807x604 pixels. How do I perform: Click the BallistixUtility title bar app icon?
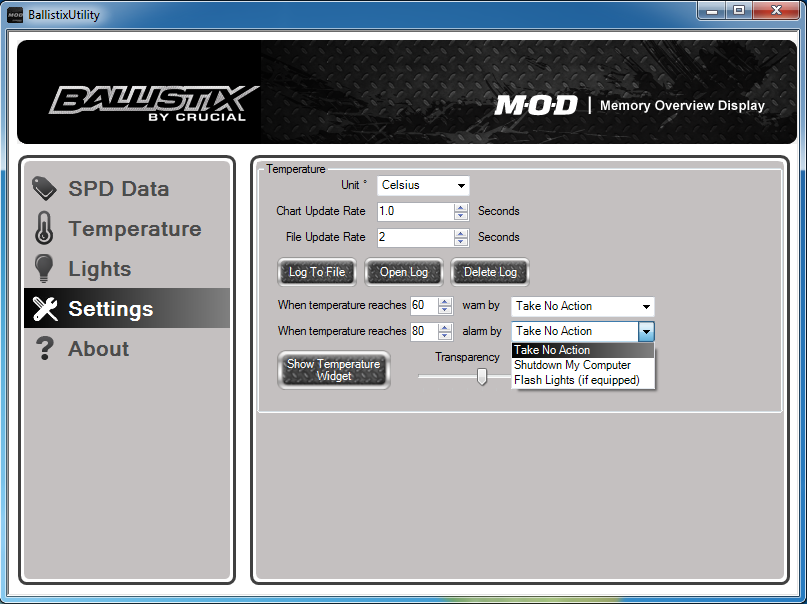15,14
